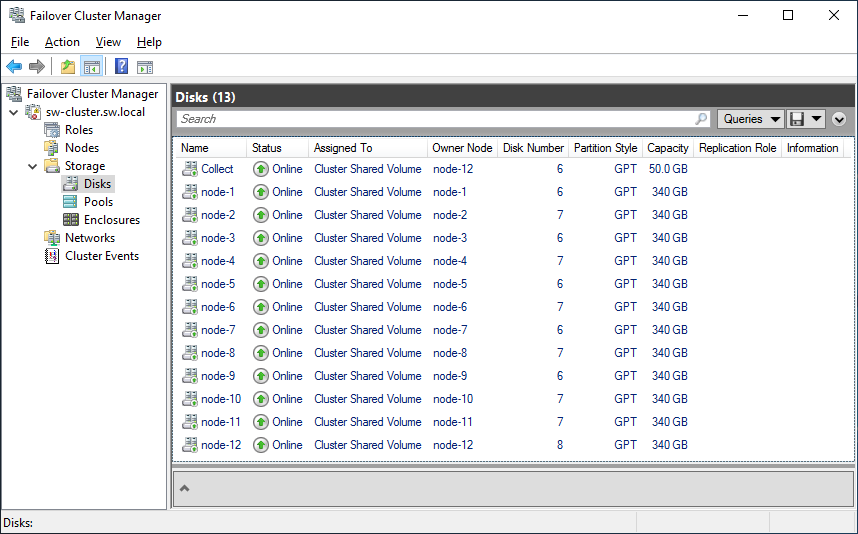
Task: Click the disk icon beside node-12 disk
Action: [x=190, y=445]
